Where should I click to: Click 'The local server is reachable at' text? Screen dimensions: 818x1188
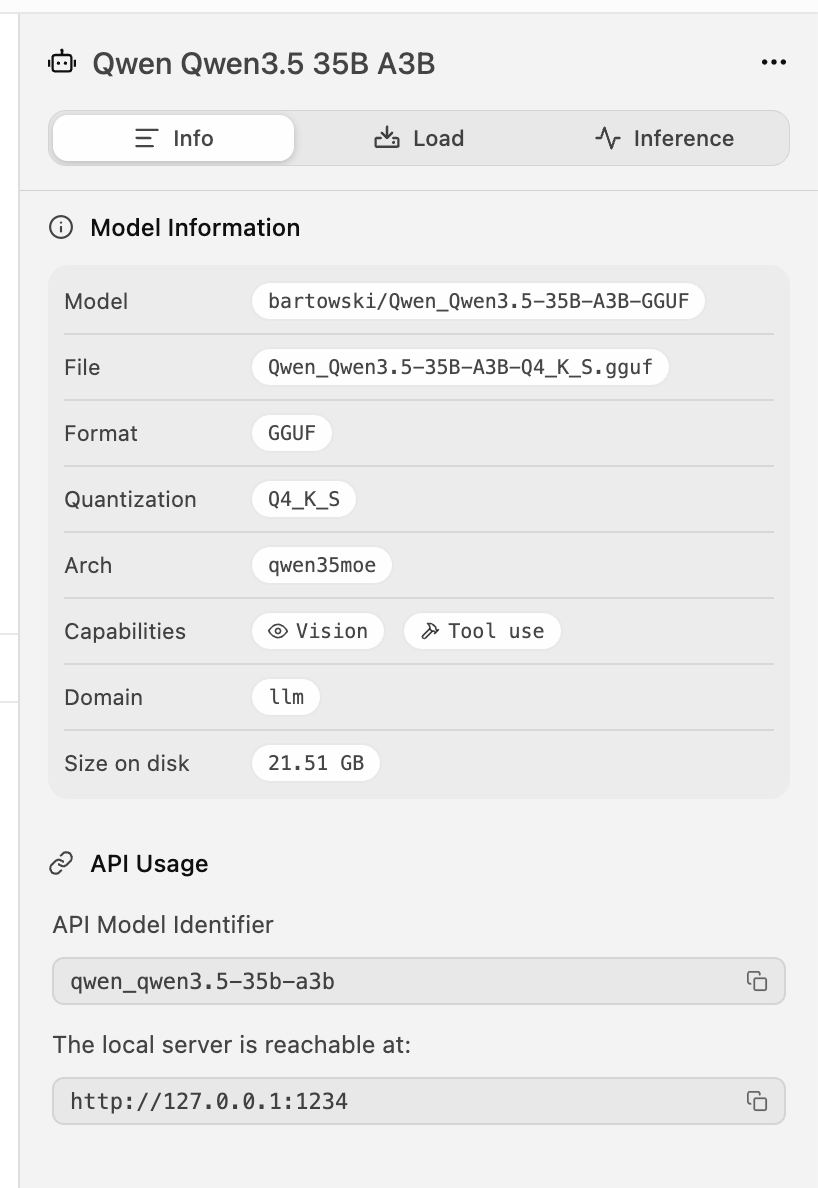(x=232, y=1045)
